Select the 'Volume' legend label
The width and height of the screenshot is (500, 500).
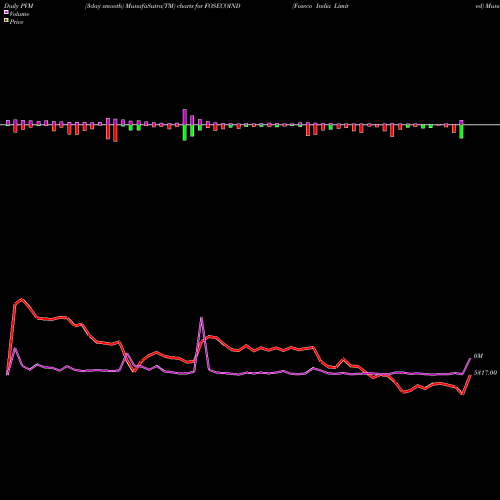coord(19,14)
